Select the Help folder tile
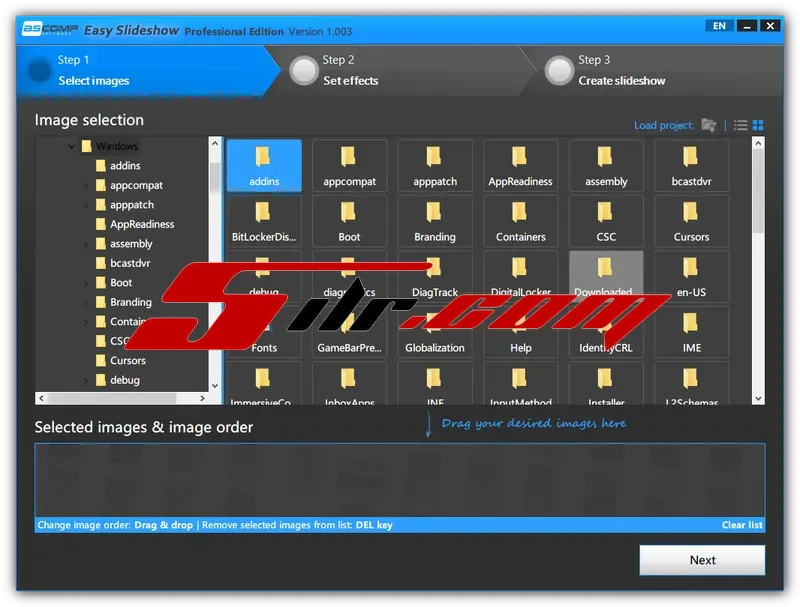The height and width of the screenshot is (607, 800). coord(520,333)
